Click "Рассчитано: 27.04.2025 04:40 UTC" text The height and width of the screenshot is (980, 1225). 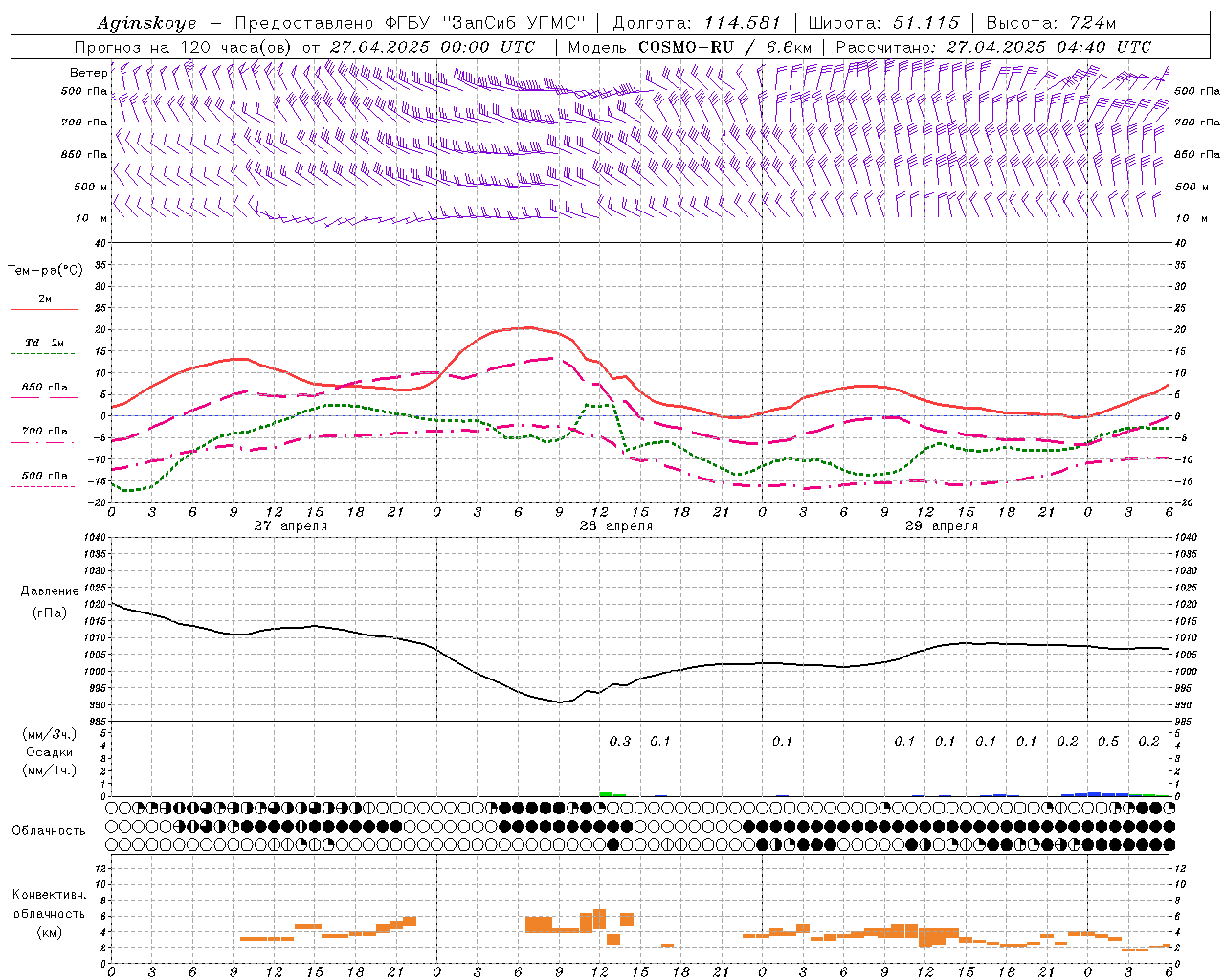(x=993, y=47)
